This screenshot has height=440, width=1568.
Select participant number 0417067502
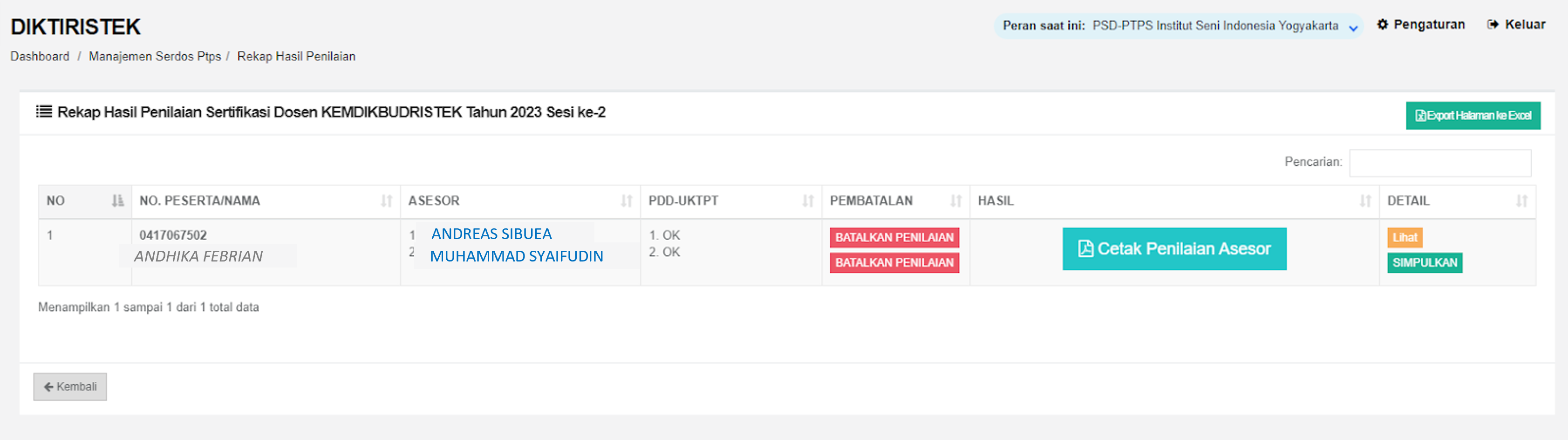(x=173, y=234)
